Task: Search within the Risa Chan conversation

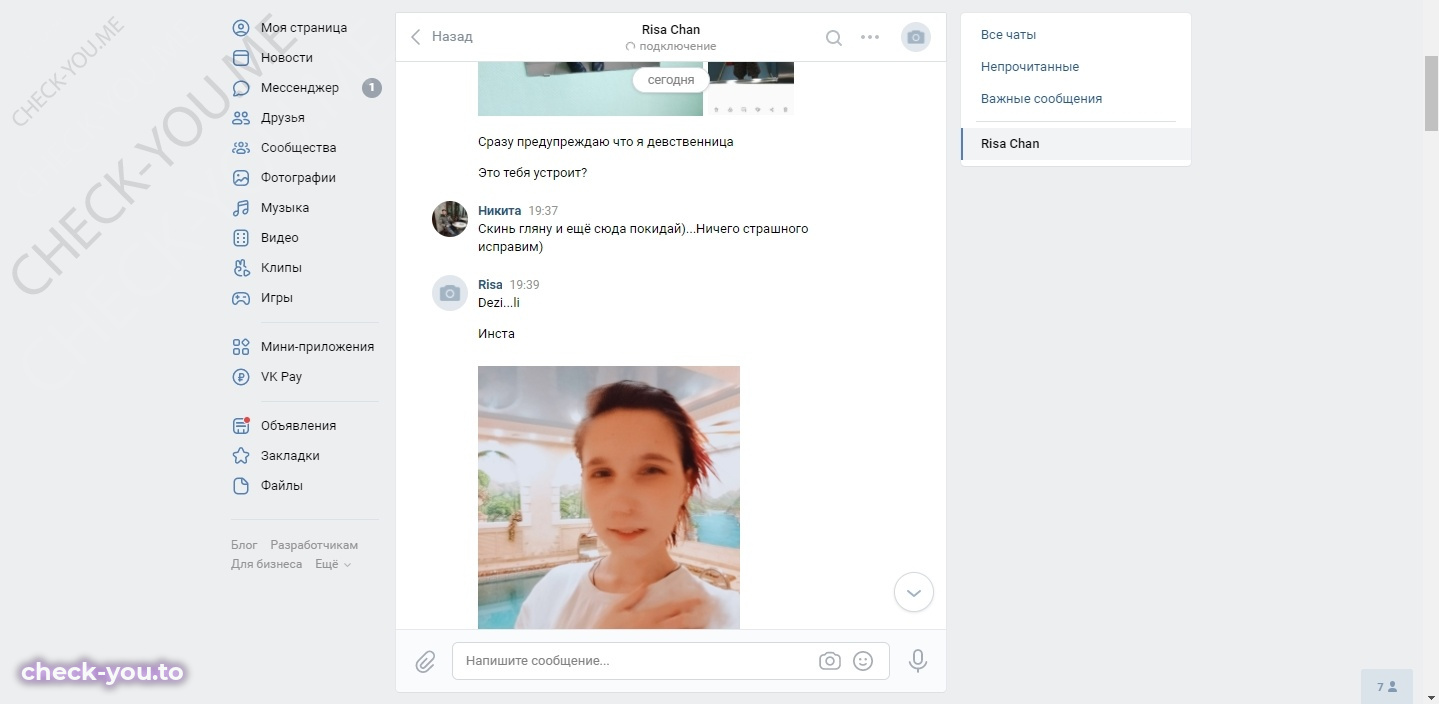Action: (834, 37)
